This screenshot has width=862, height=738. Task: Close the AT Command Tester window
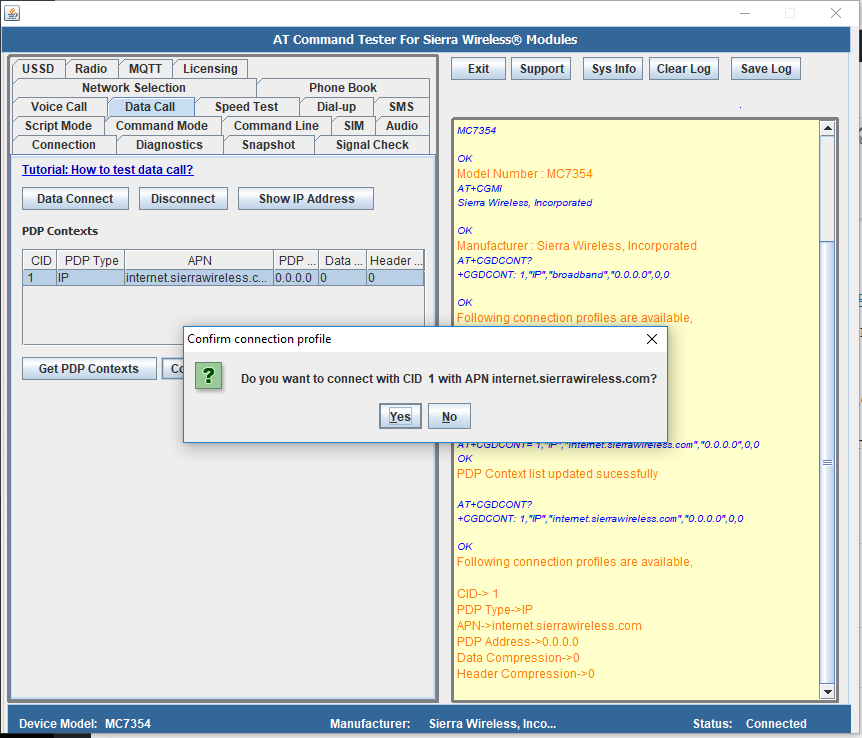[836, 13]
